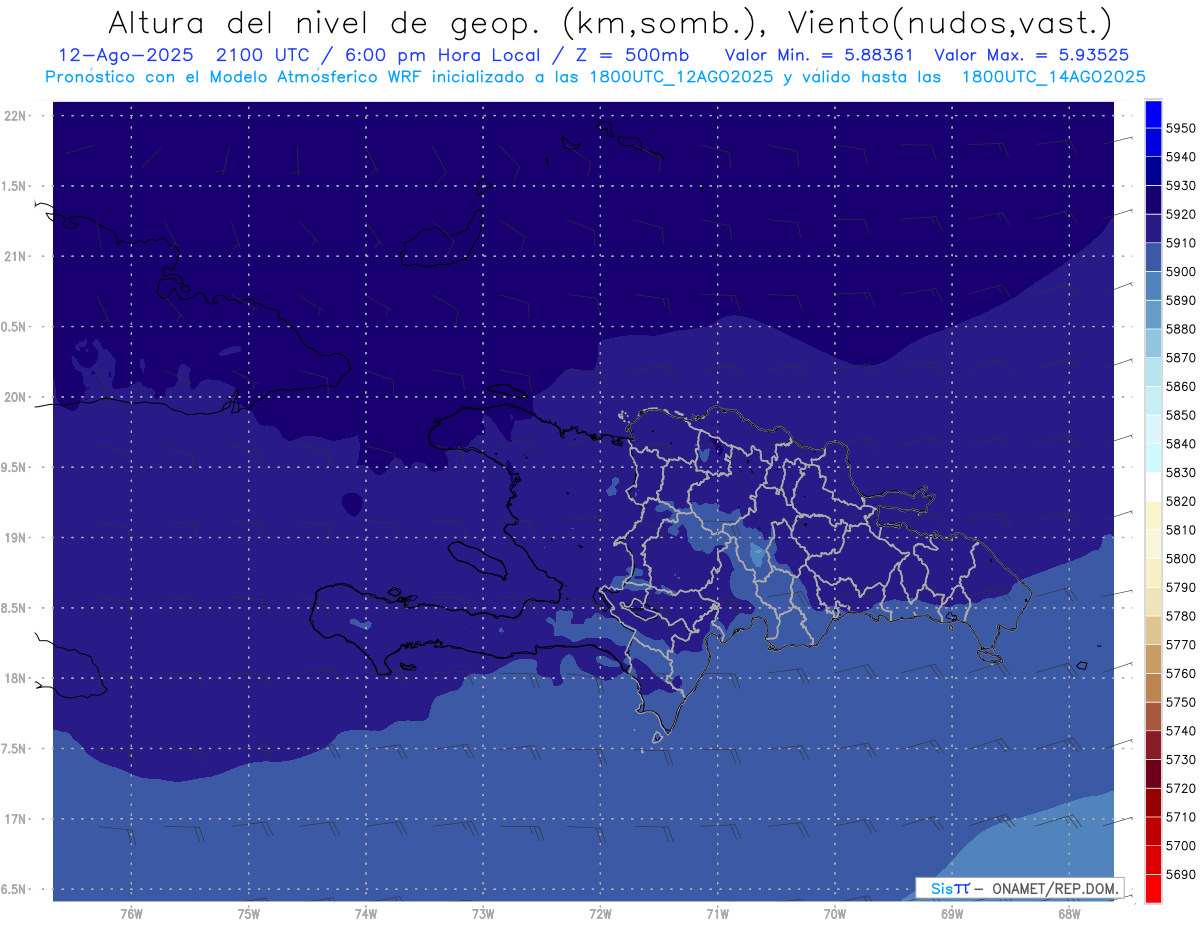Click the bright red swatch below 5690
Screen dimensions: 1200x927
pos(1153,888)
